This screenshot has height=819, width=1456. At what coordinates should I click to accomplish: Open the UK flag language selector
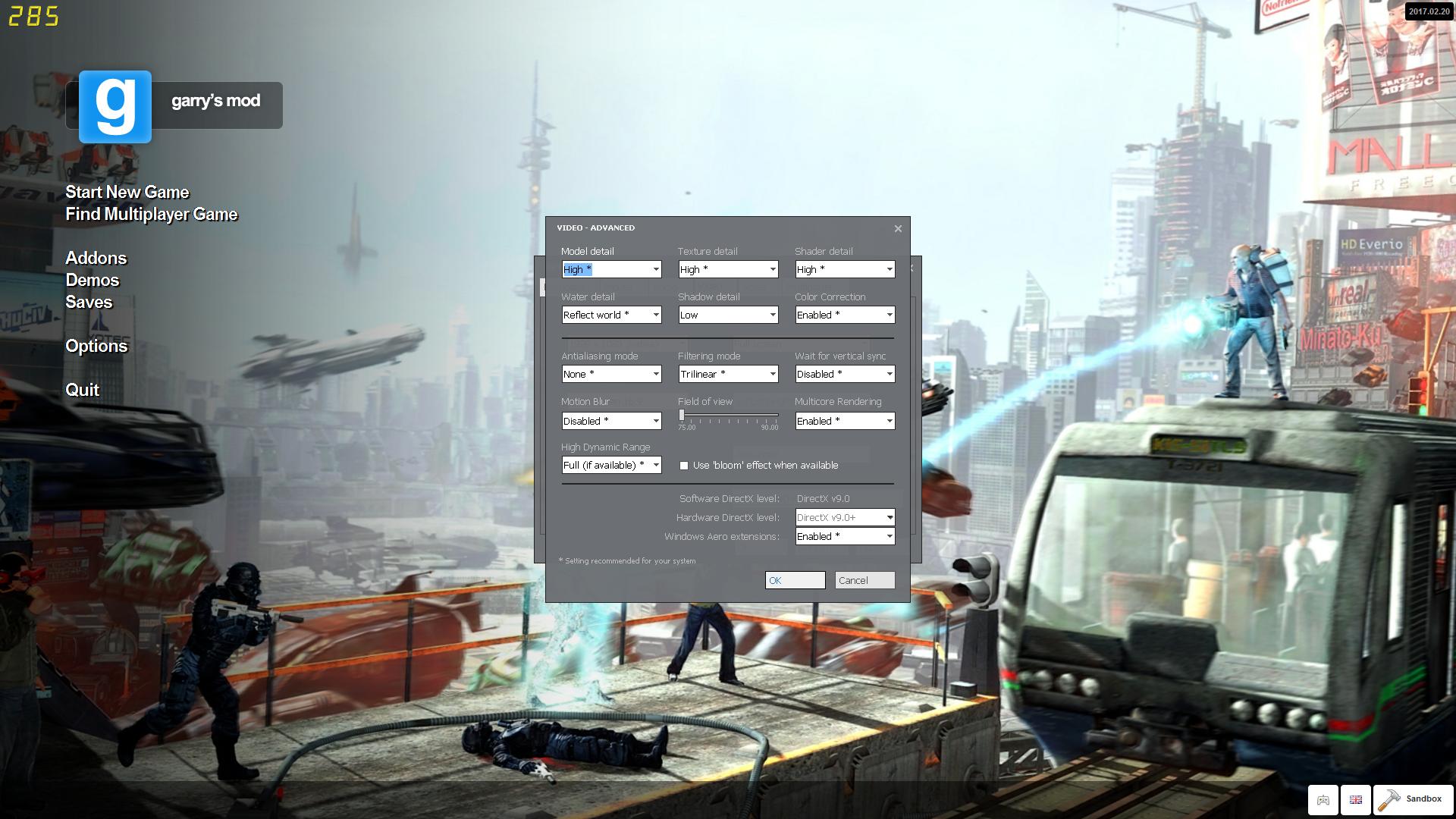click(x=1355, y=799)
